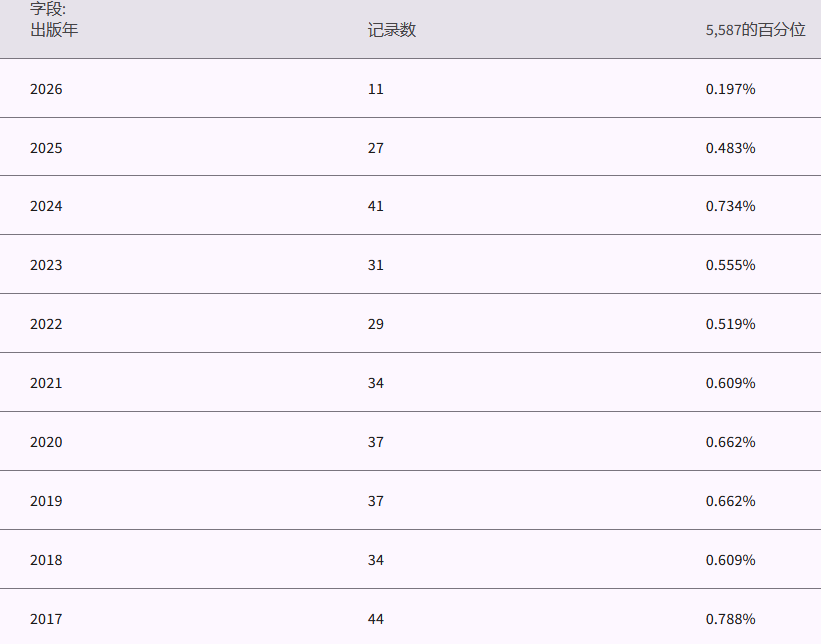Choose the 2022 year entry

[46, 324]
